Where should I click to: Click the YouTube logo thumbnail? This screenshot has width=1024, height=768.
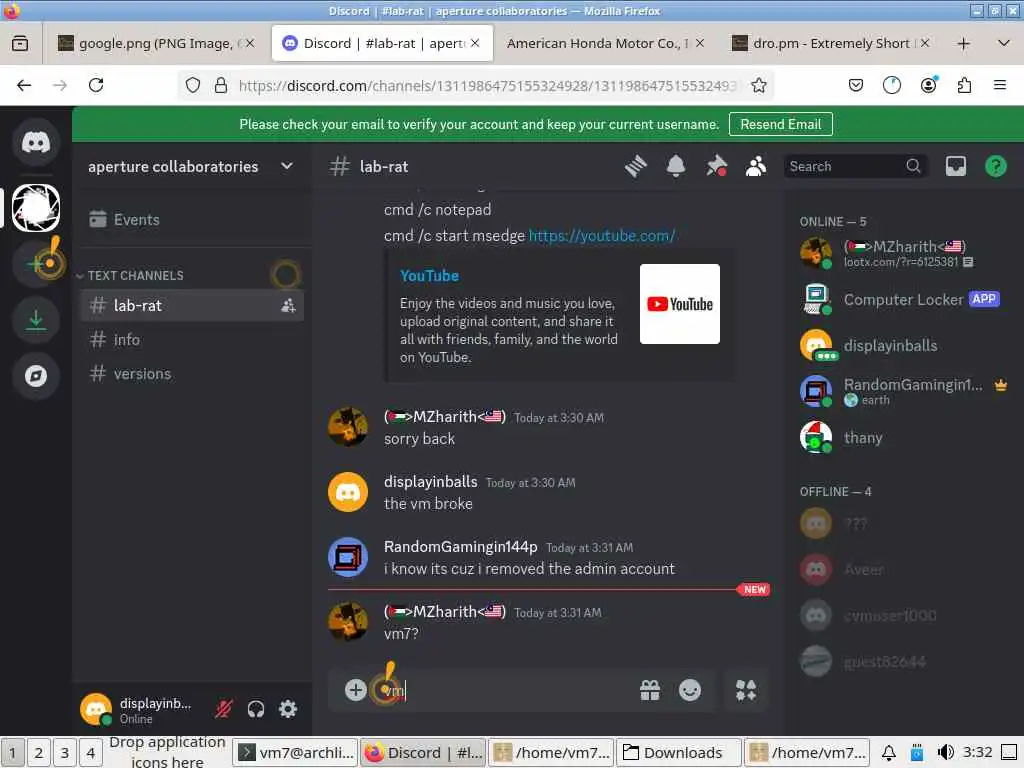click(x=680, y=304)
